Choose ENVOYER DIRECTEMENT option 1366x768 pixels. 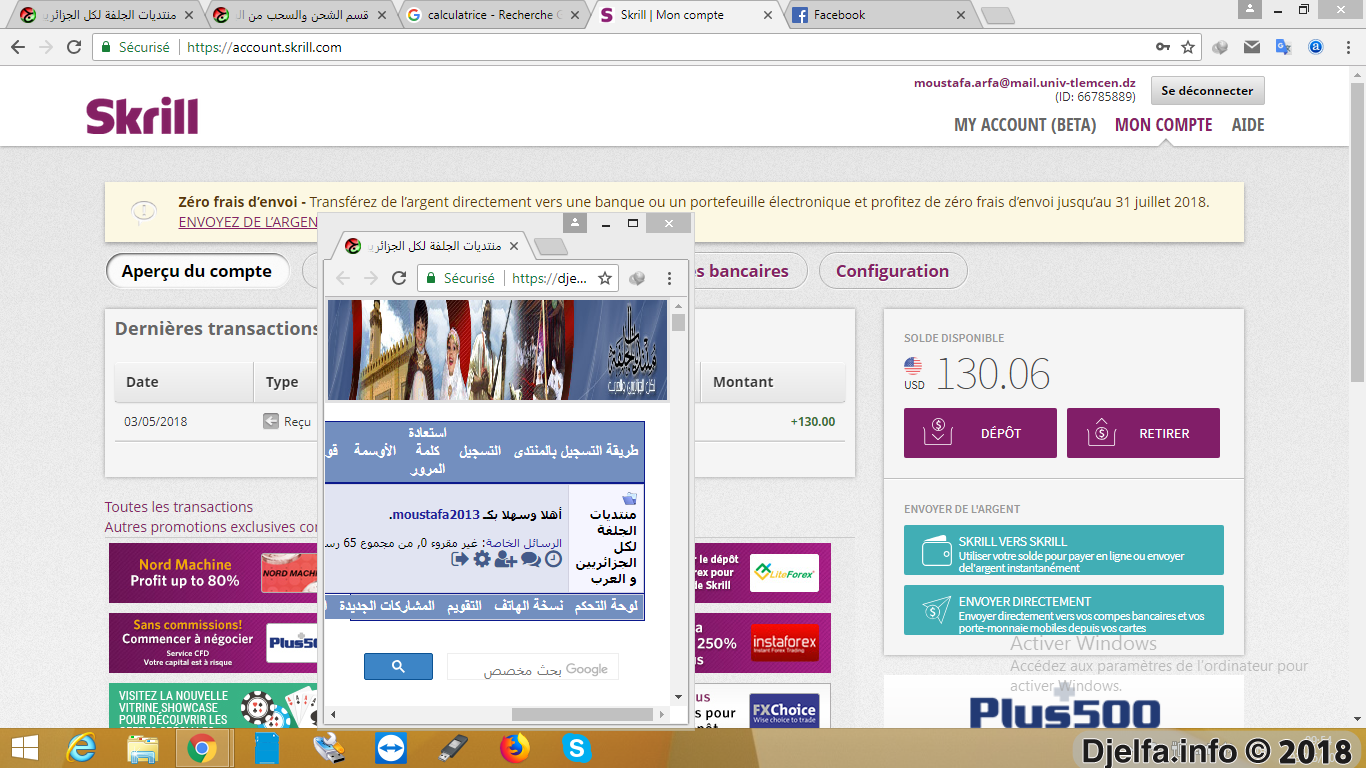pos(1064,610)
